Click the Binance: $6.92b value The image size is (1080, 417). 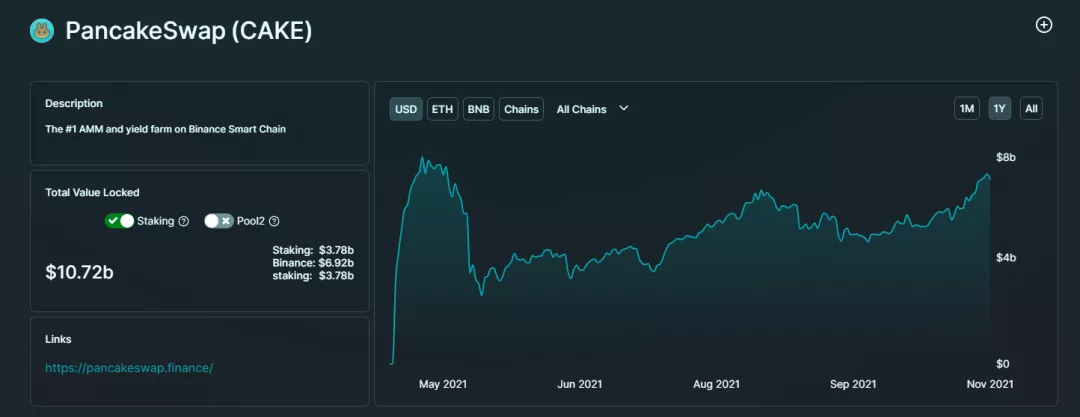coord(313,263)
